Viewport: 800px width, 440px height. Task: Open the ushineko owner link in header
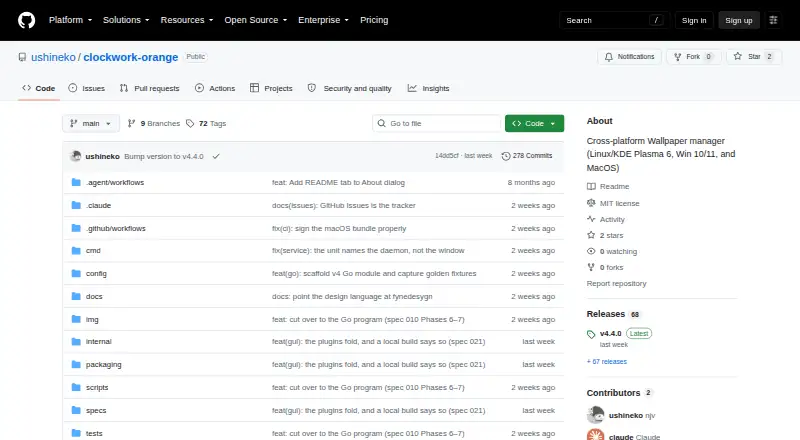coord(53,57)
